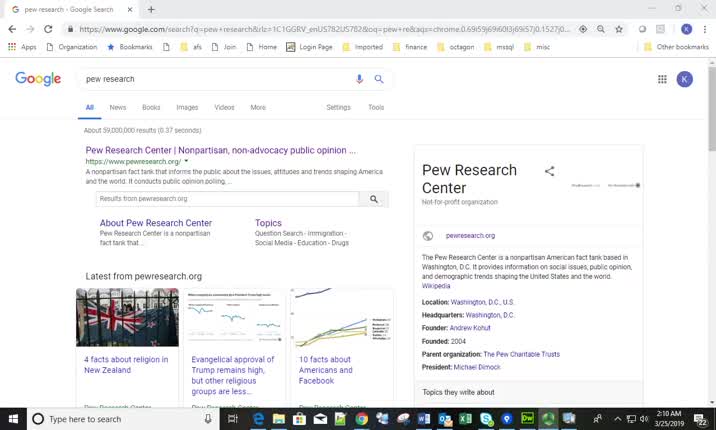Image resolution: width=716 pixels, height=430 pixels.
Task: Open the New Zealand flag article thumbnail
Action: (x=127, y=317)
